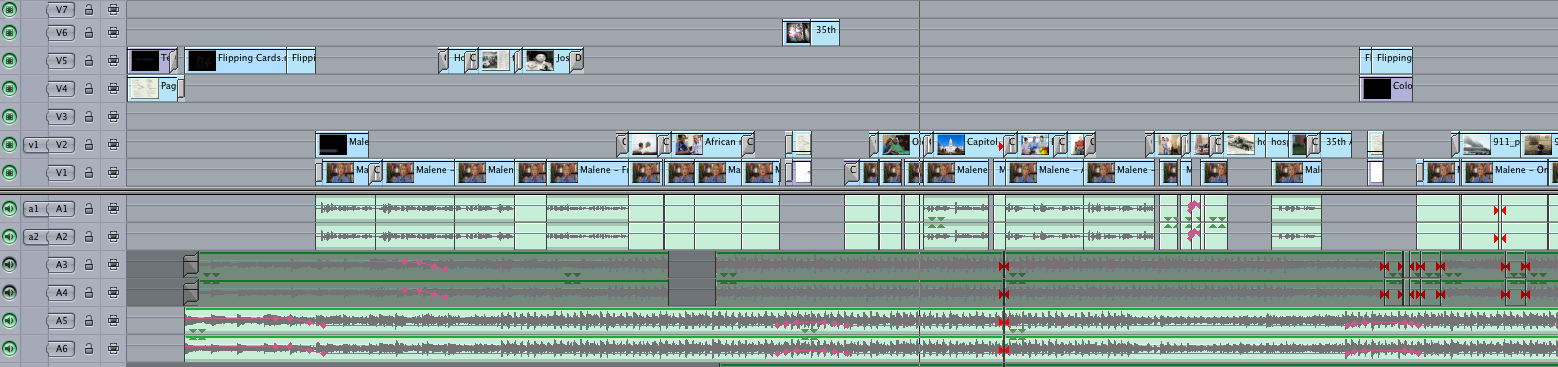Select the Capitol clip on track V2
Screen dimensions: 1558x367
coord(969,144)
